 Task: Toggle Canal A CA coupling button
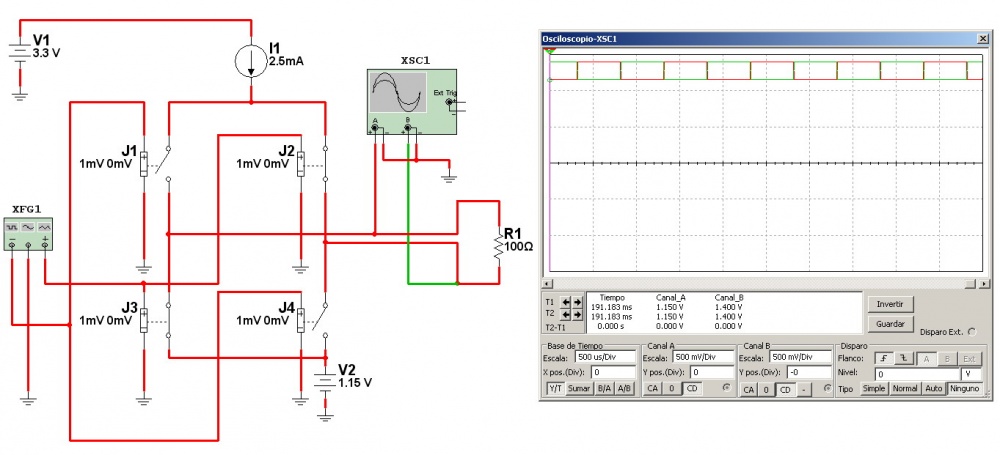click(652, 388)
